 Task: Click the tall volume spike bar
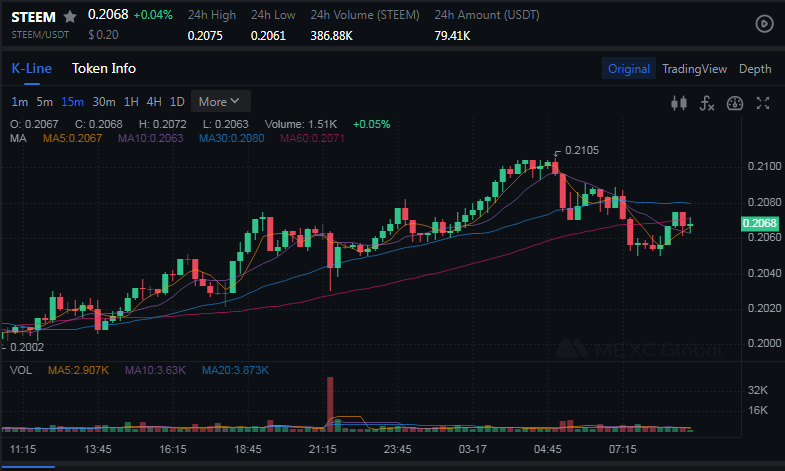point(330,404)
